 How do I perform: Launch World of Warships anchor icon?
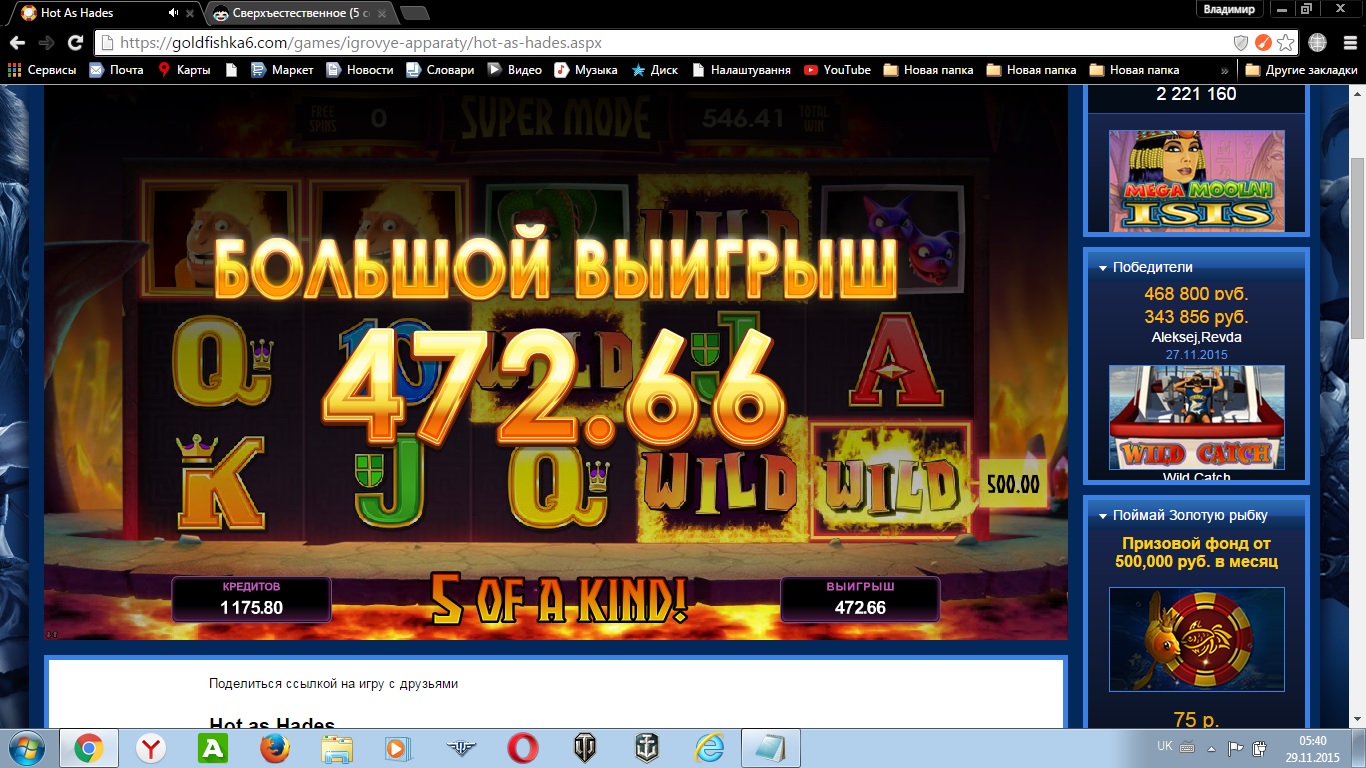(x=647, y=748)
